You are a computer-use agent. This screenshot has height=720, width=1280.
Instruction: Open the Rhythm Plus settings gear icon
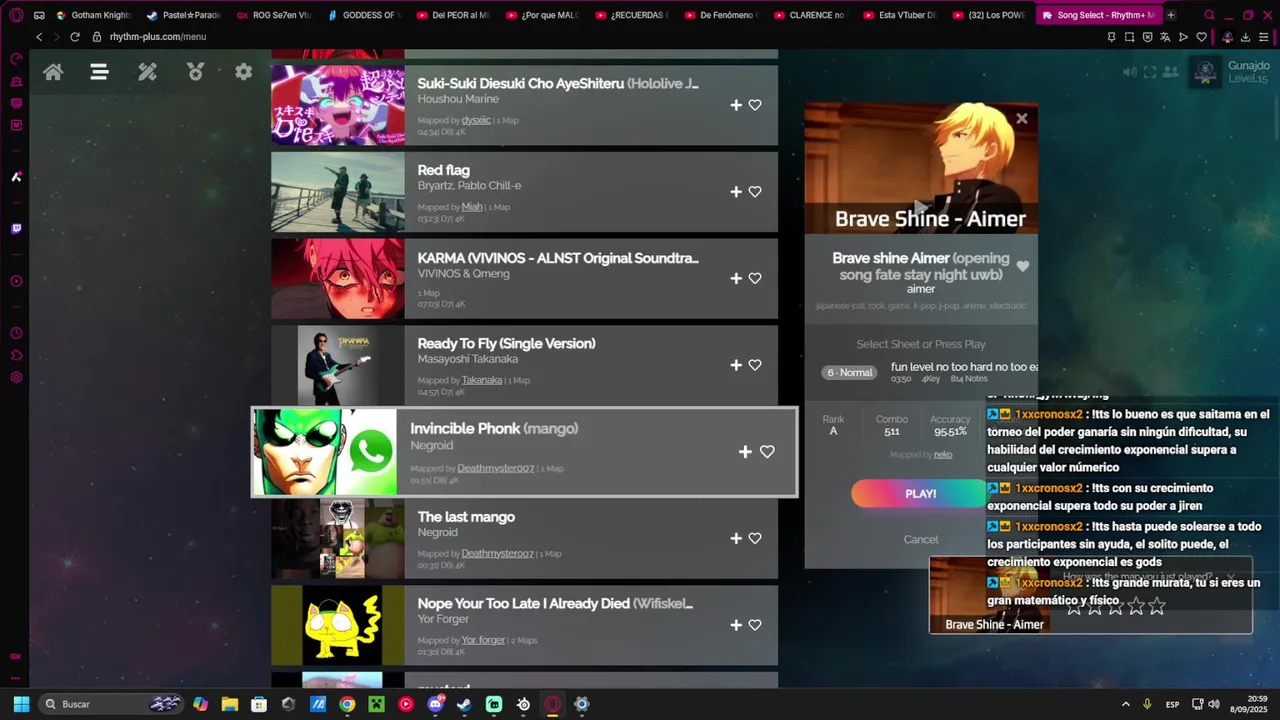tap(243, 72)
